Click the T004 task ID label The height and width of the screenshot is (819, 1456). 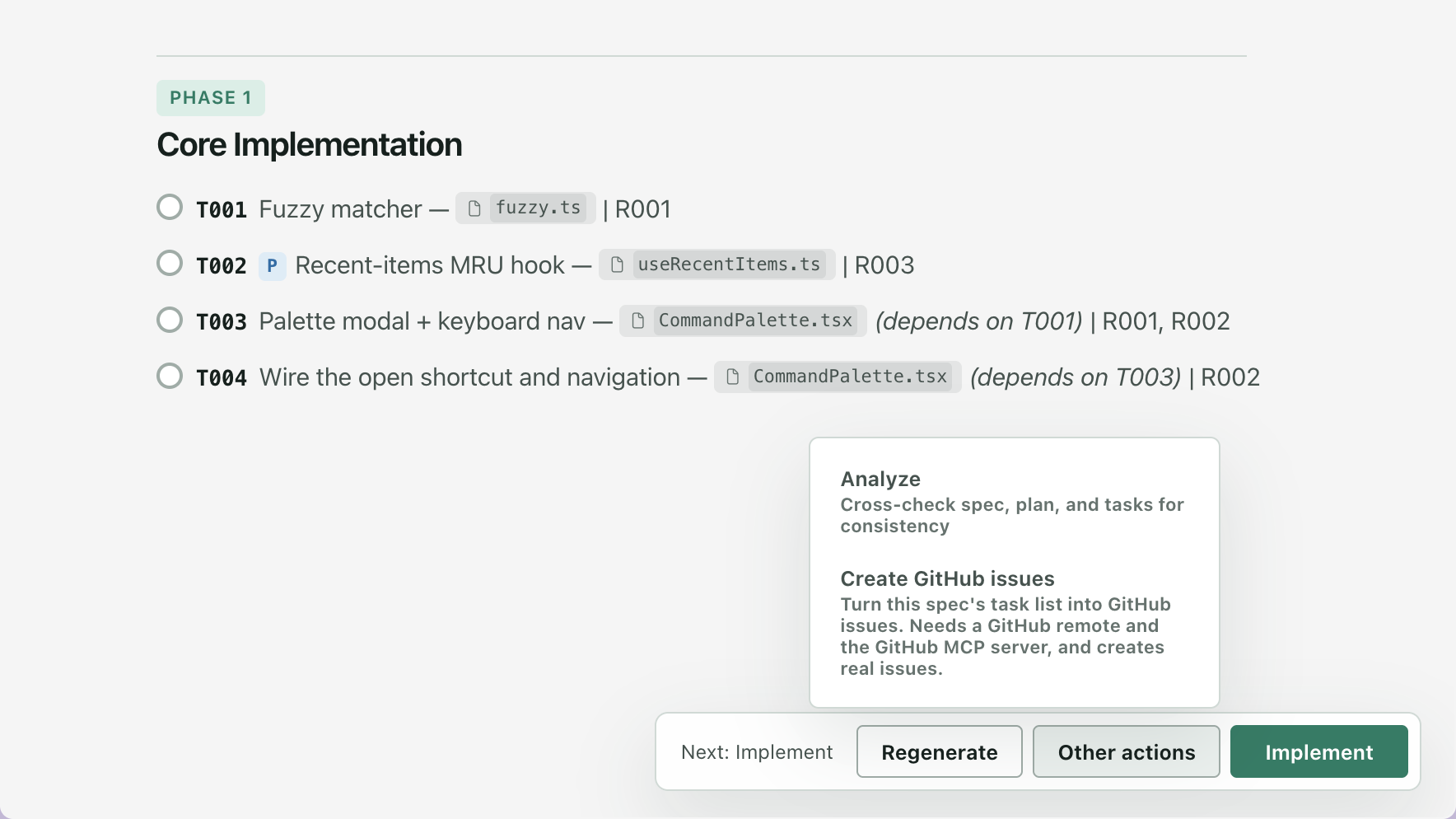pos(222,378)
